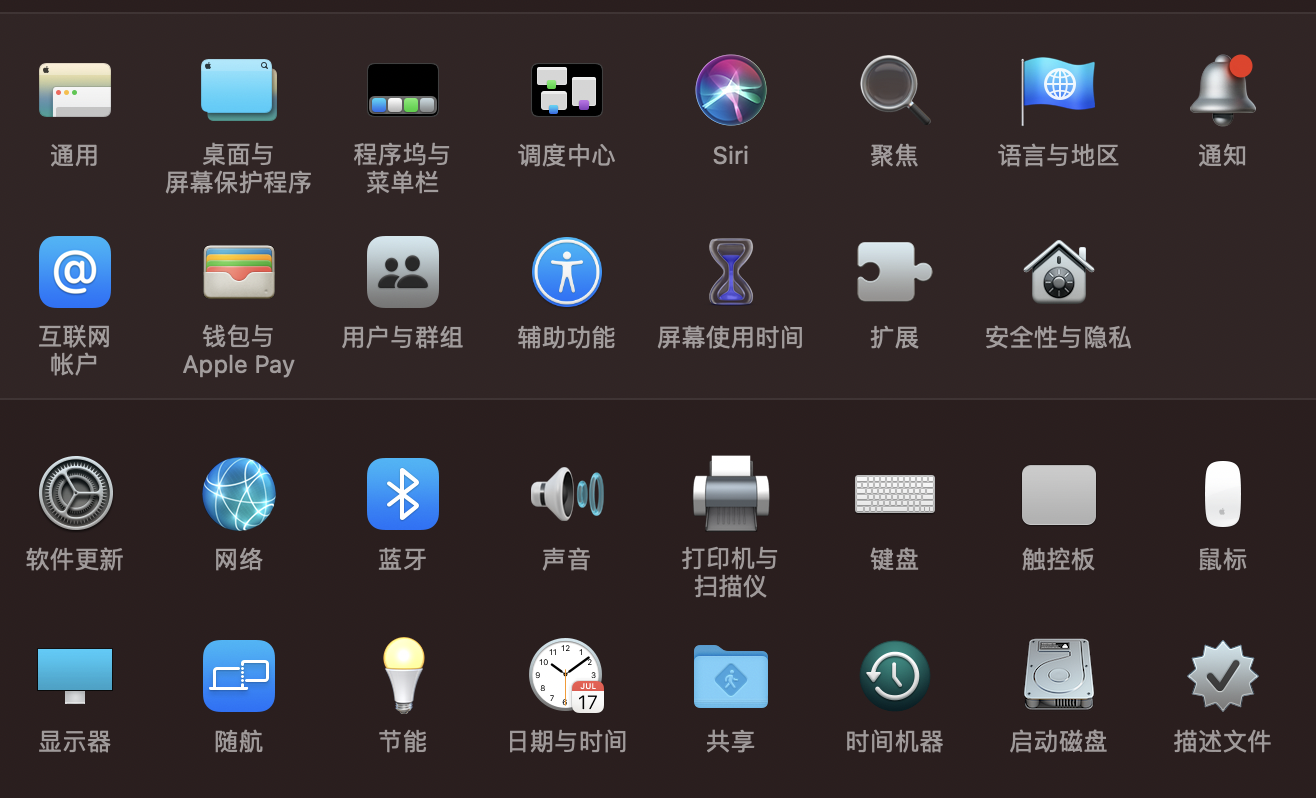
Task: Open 桌面与屏幕保护程序 desktop and screen saver pane
Action: pos(239,90)
